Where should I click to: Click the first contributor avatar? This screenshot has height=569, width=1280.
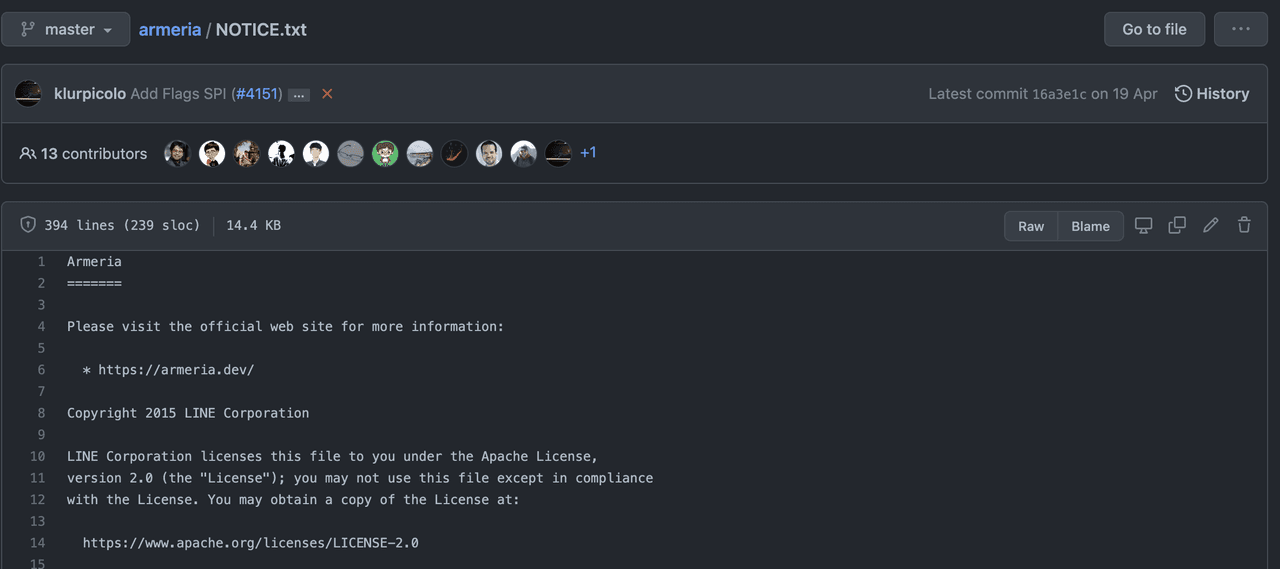point(177,153)
